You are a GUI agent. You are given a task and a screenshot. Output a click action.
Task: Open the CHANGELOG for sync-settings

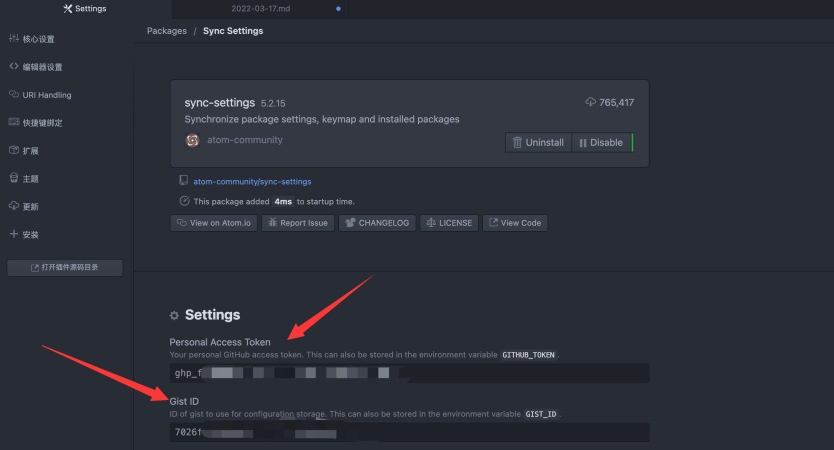click(x=377, y=223)
